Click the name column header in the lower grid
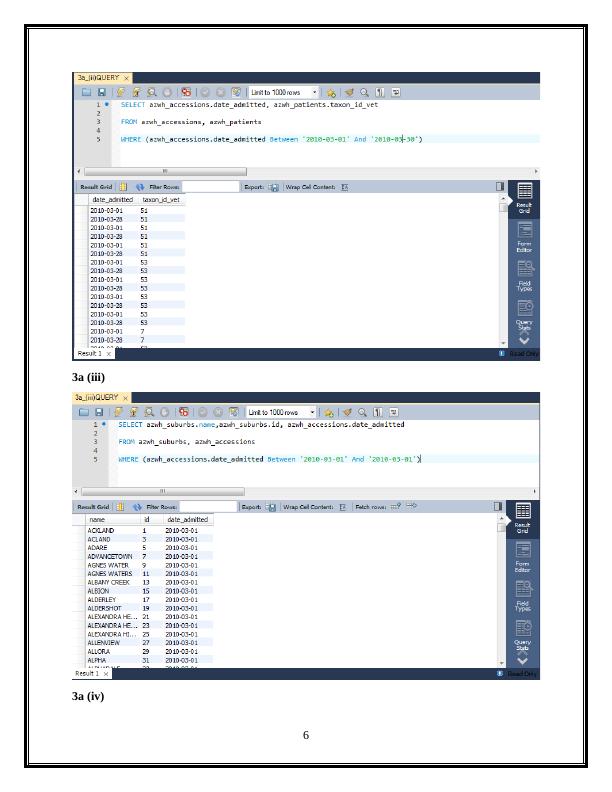Image resolution: width=612 pixels, height=792 pixels. point(98,520)
